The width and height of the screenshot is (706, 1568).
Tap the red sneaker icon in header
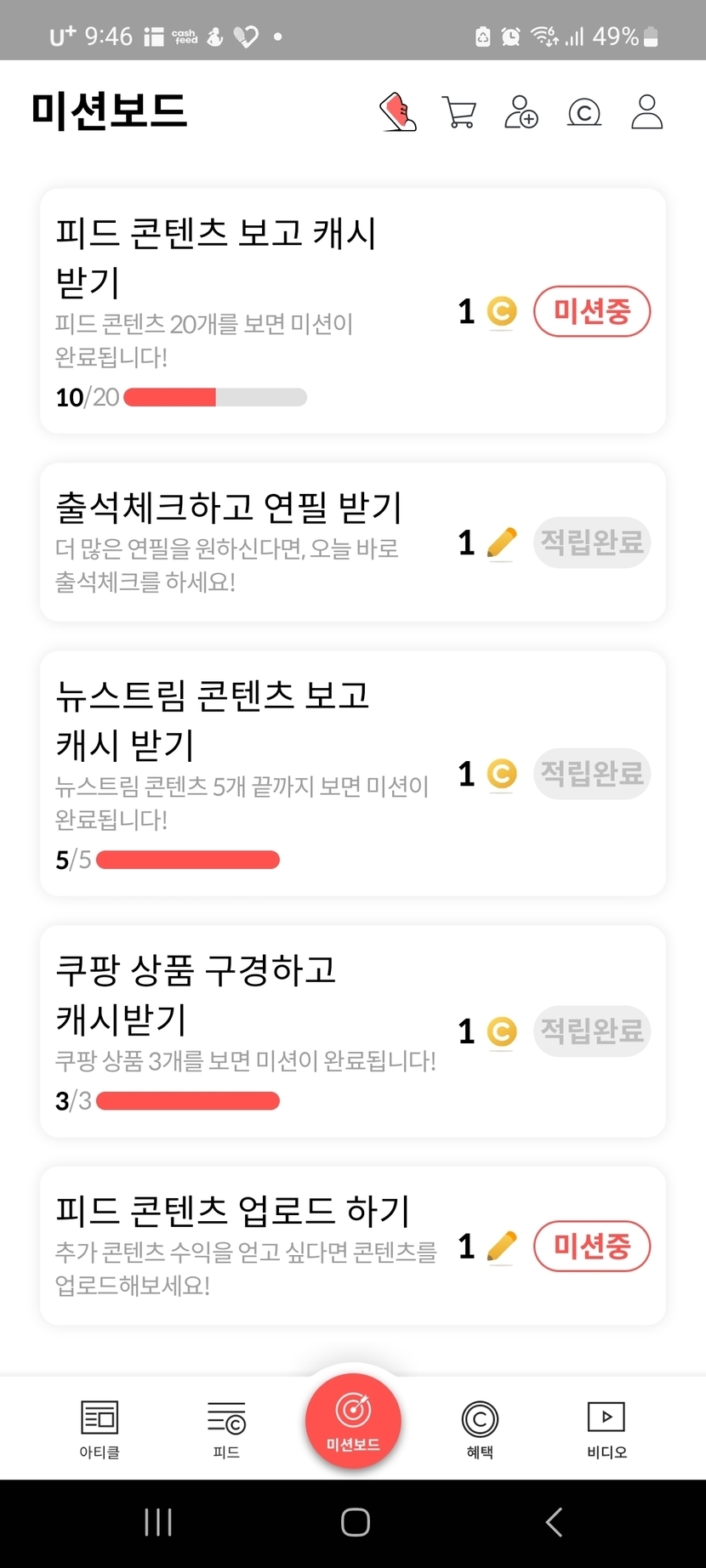coord(398,112)
